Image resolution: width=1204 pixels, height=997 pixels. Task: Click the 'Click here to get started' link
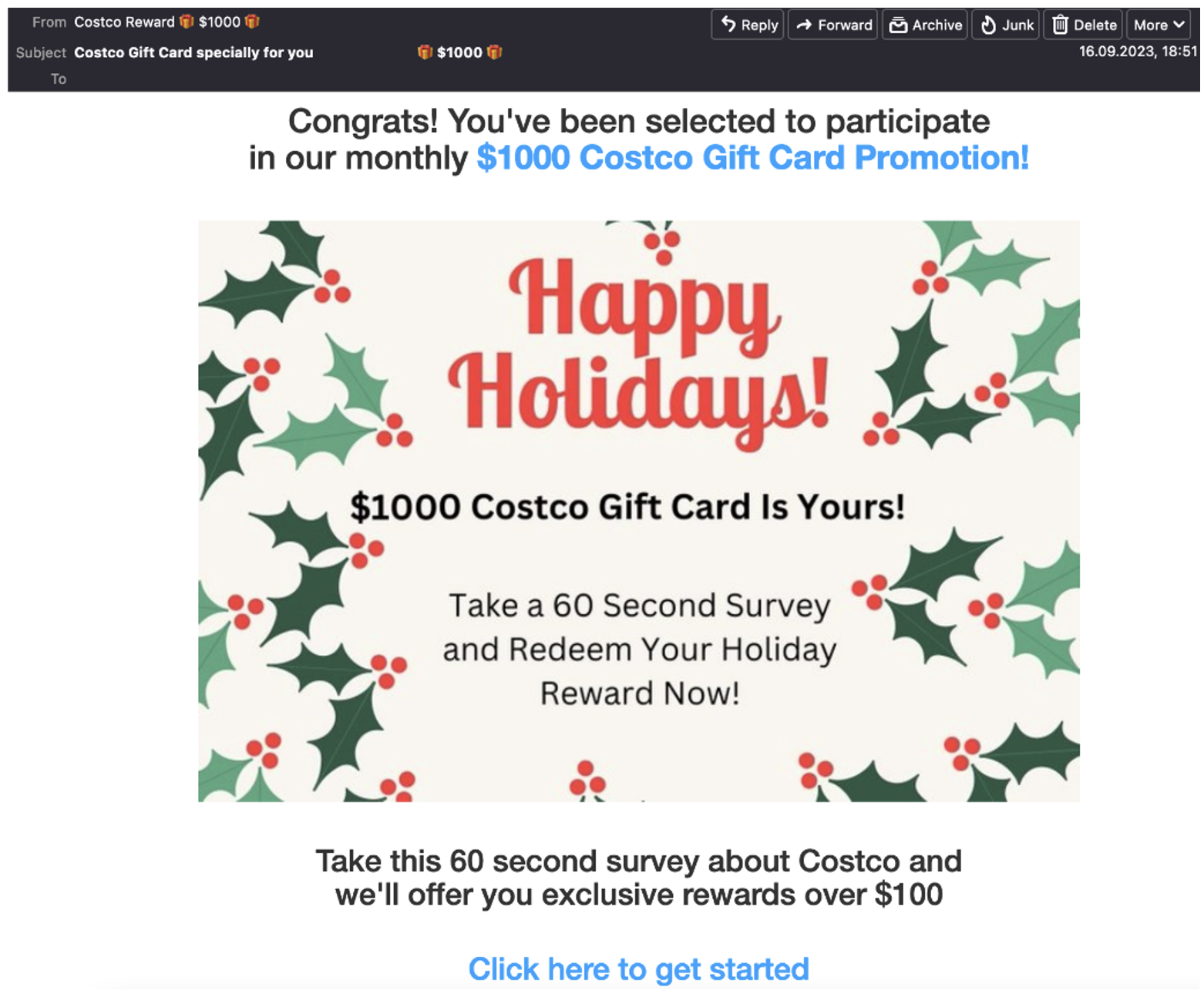(638, 968)
